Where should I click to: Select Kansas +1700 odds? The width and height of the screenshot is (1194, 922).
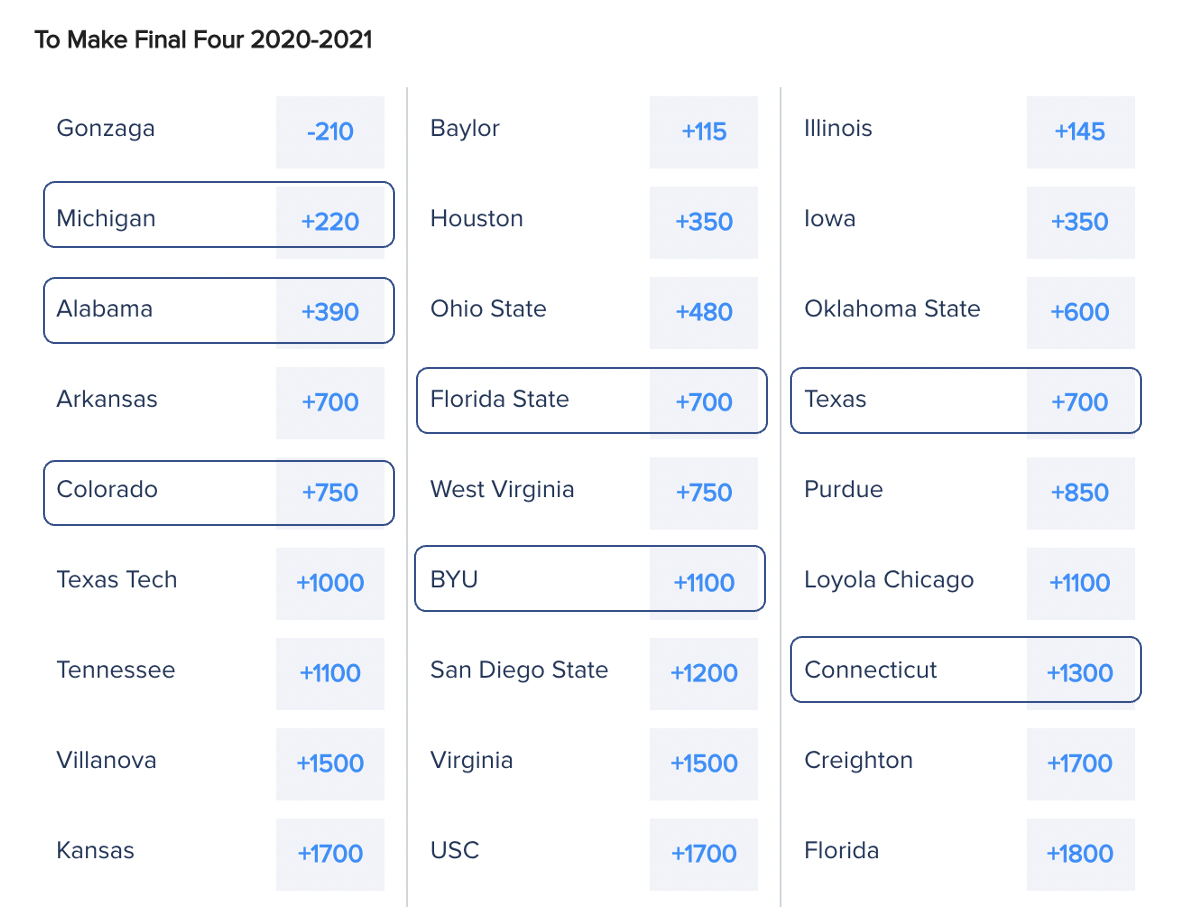(330, 854)
